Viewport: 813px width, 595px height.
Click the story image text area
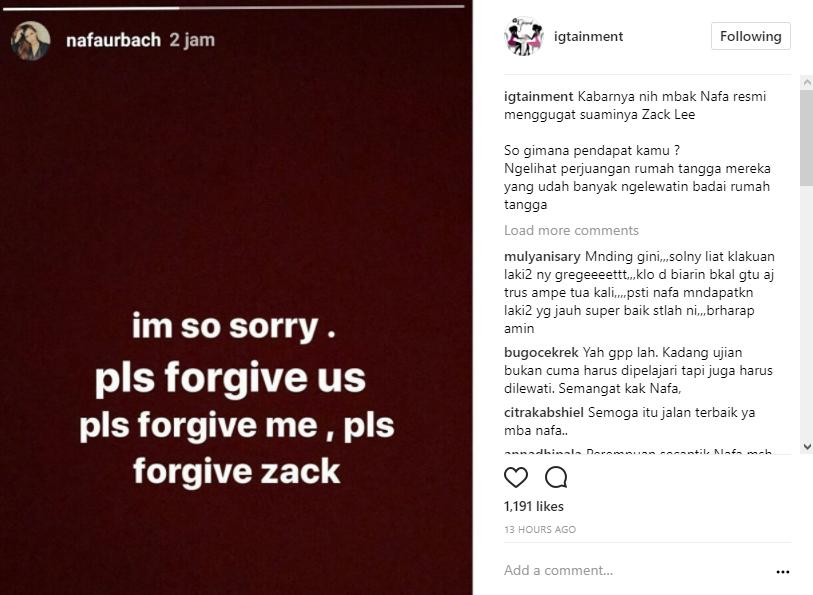tap(236, 397)
